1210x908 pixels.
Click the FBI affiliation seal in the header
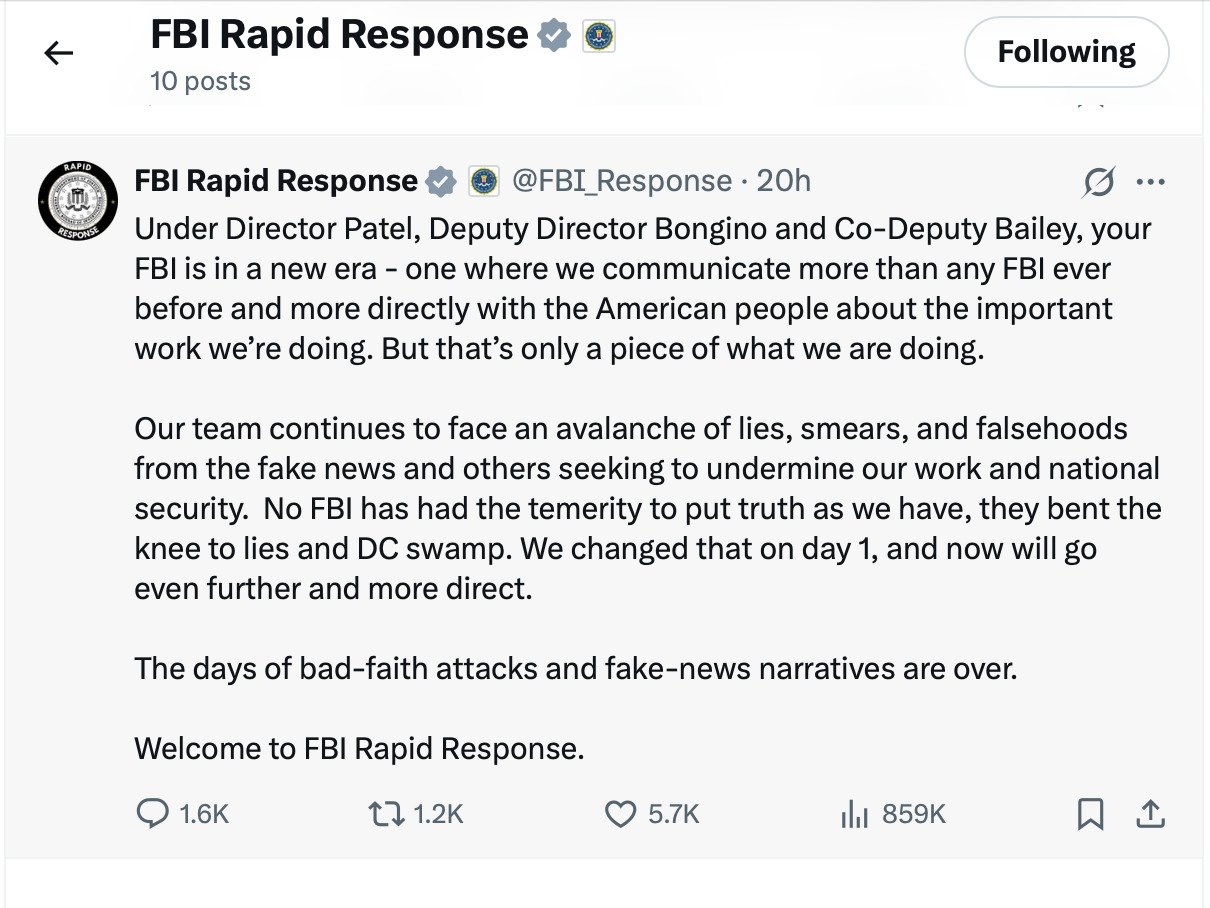coord(598,36)
